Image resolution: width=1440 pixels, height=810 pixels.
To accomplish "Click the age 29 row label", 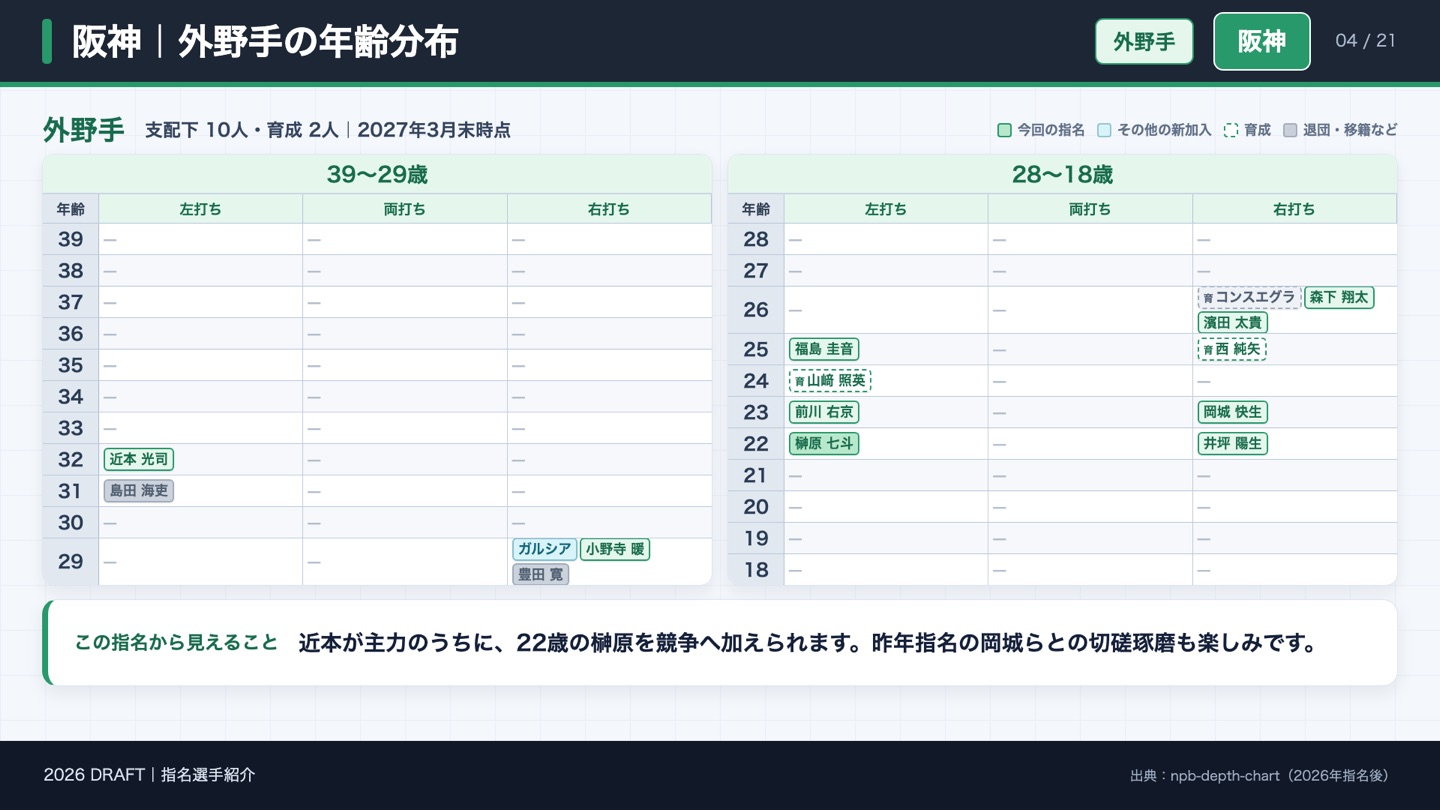I will click(71, 562).
